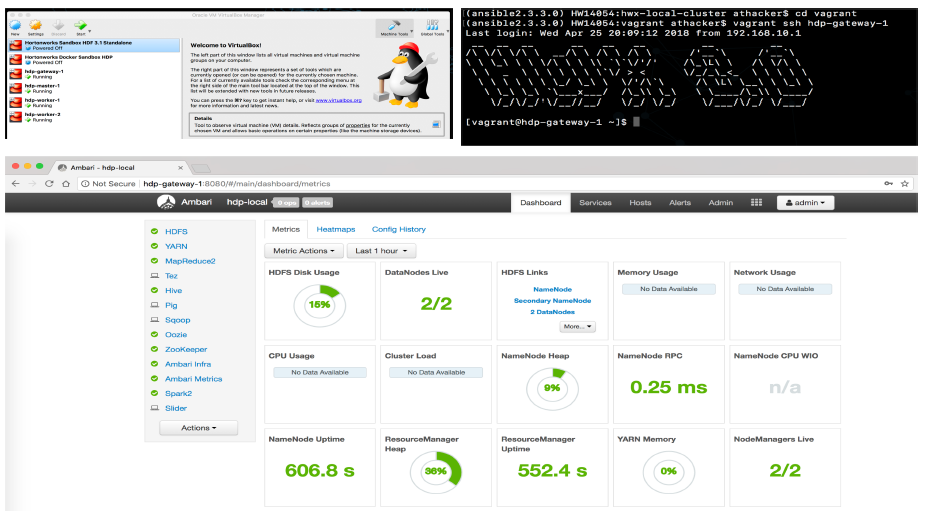The height and width of the screenshot is (526, 926).
Task: Click the Details pane icon in VirtualBox
Action: pyautogui.click(x=436, y=125)
